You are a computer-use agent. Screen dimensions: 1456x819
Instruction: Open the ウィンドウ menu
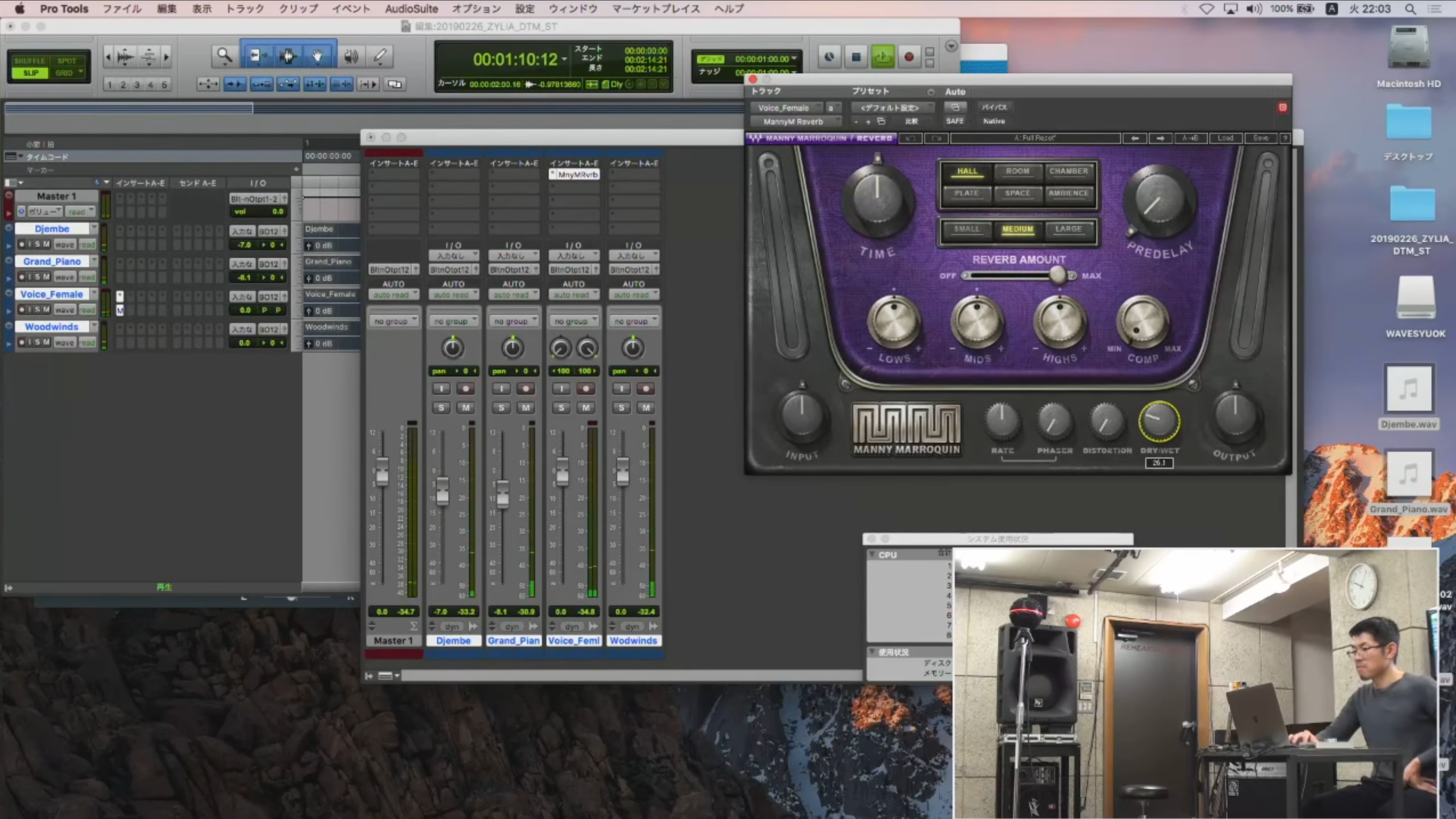pyautogui.click(x=573, y=8)
